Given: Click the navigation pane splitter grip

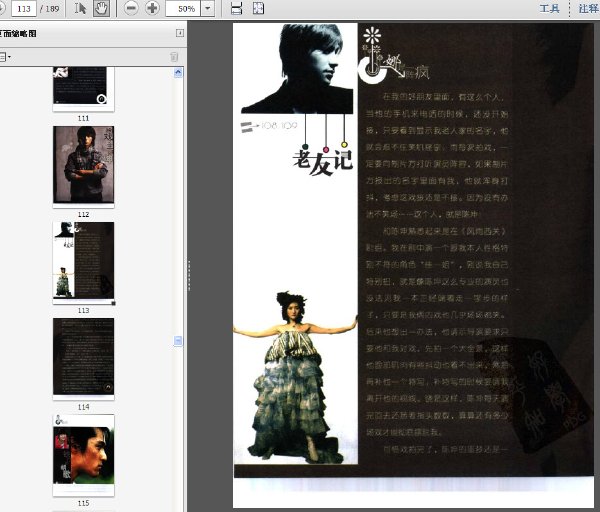Looking at the screenshot, I should [x=189, y=276].
